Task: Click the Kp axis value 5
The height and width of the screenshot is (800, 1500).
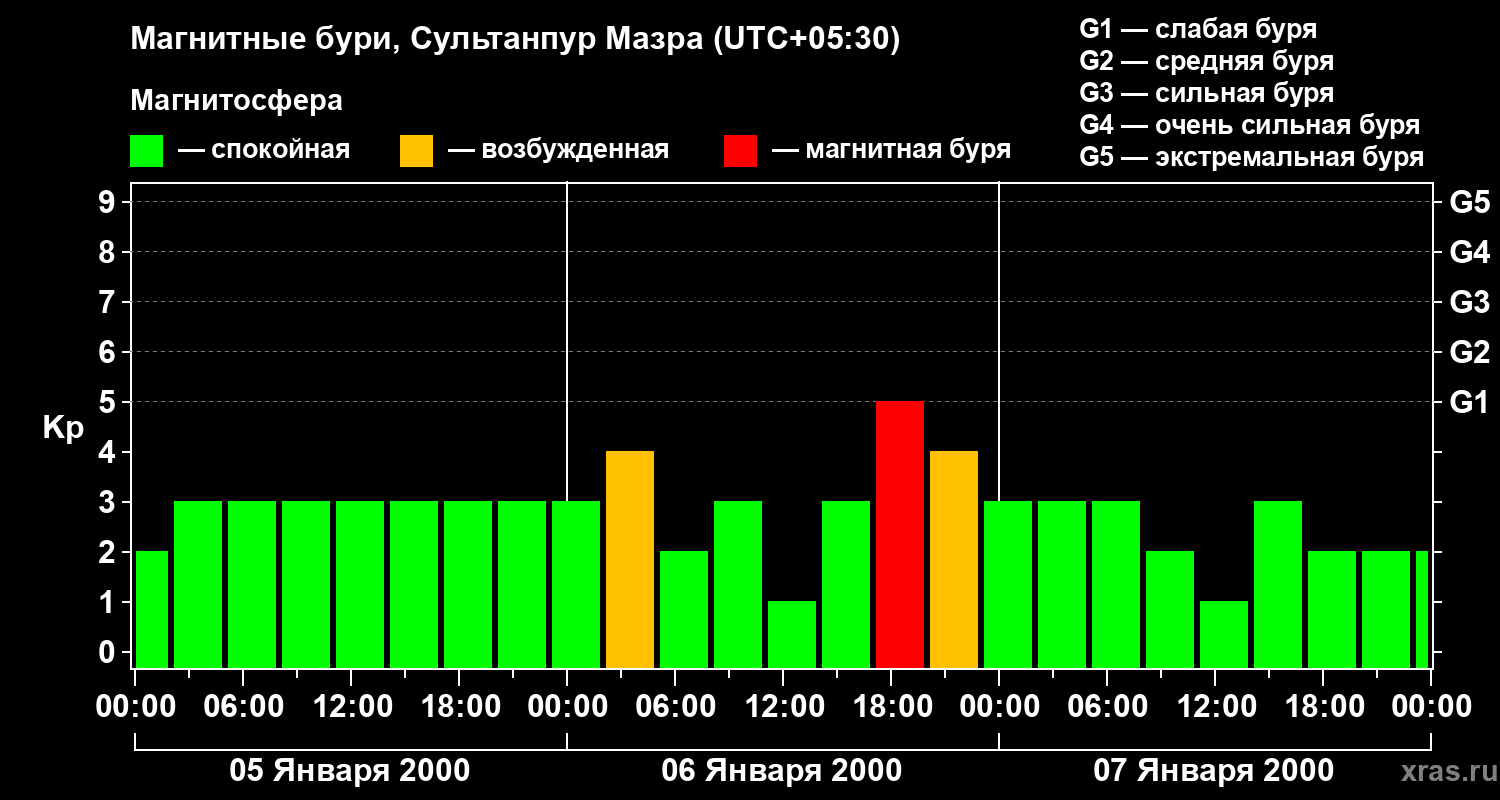Action: pos(109,402)
